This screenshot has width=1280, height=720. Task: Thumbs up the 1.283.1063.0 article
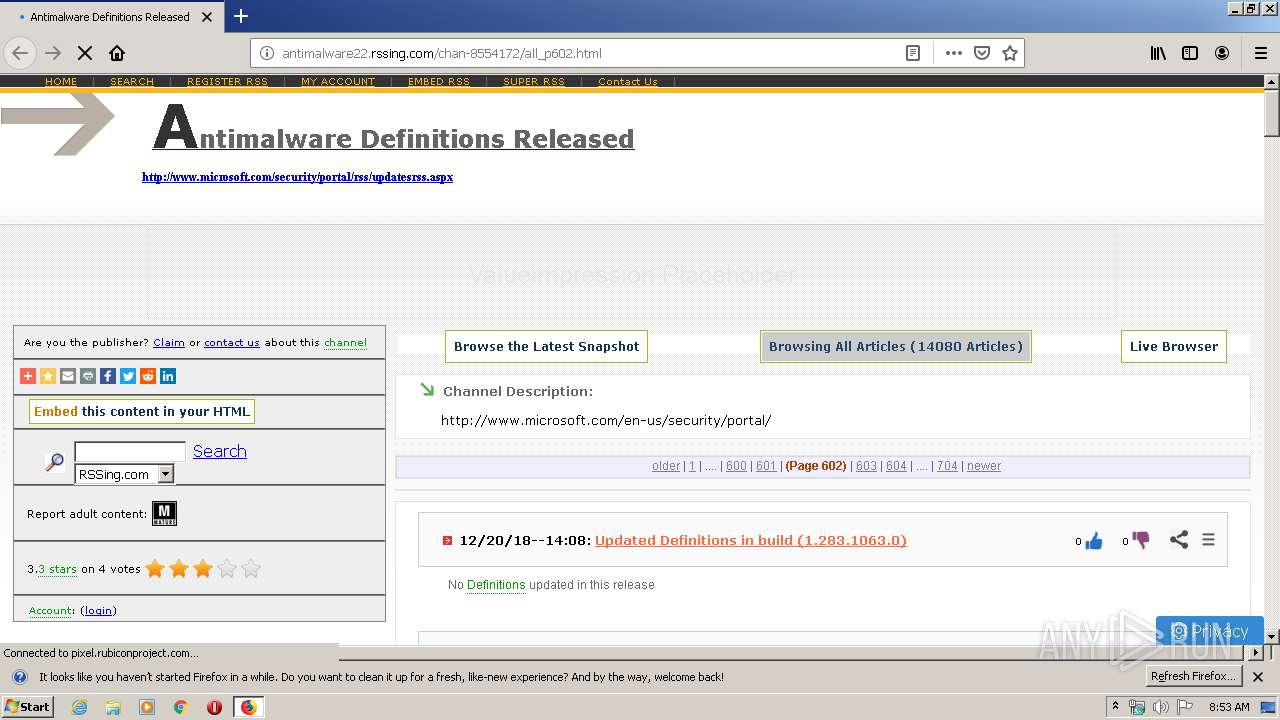tap(1093, 541)
